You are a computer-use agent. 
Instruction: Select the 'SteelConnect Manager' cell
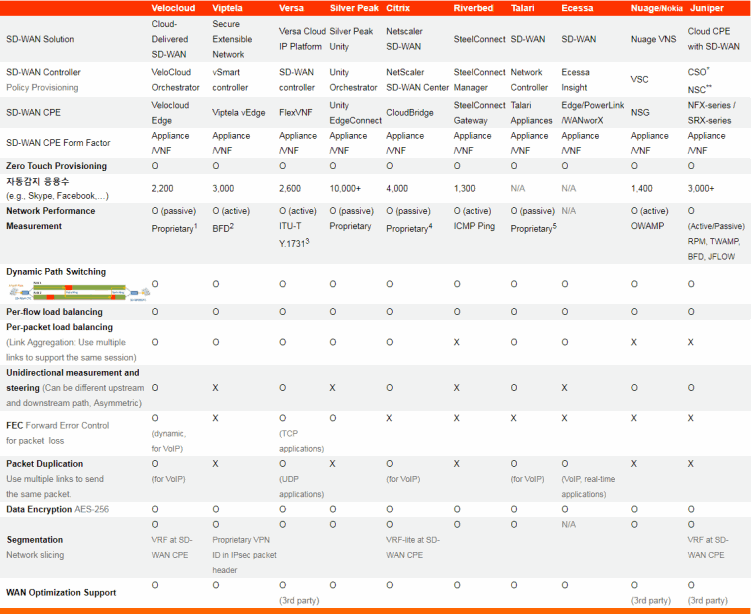coord(479,80)
